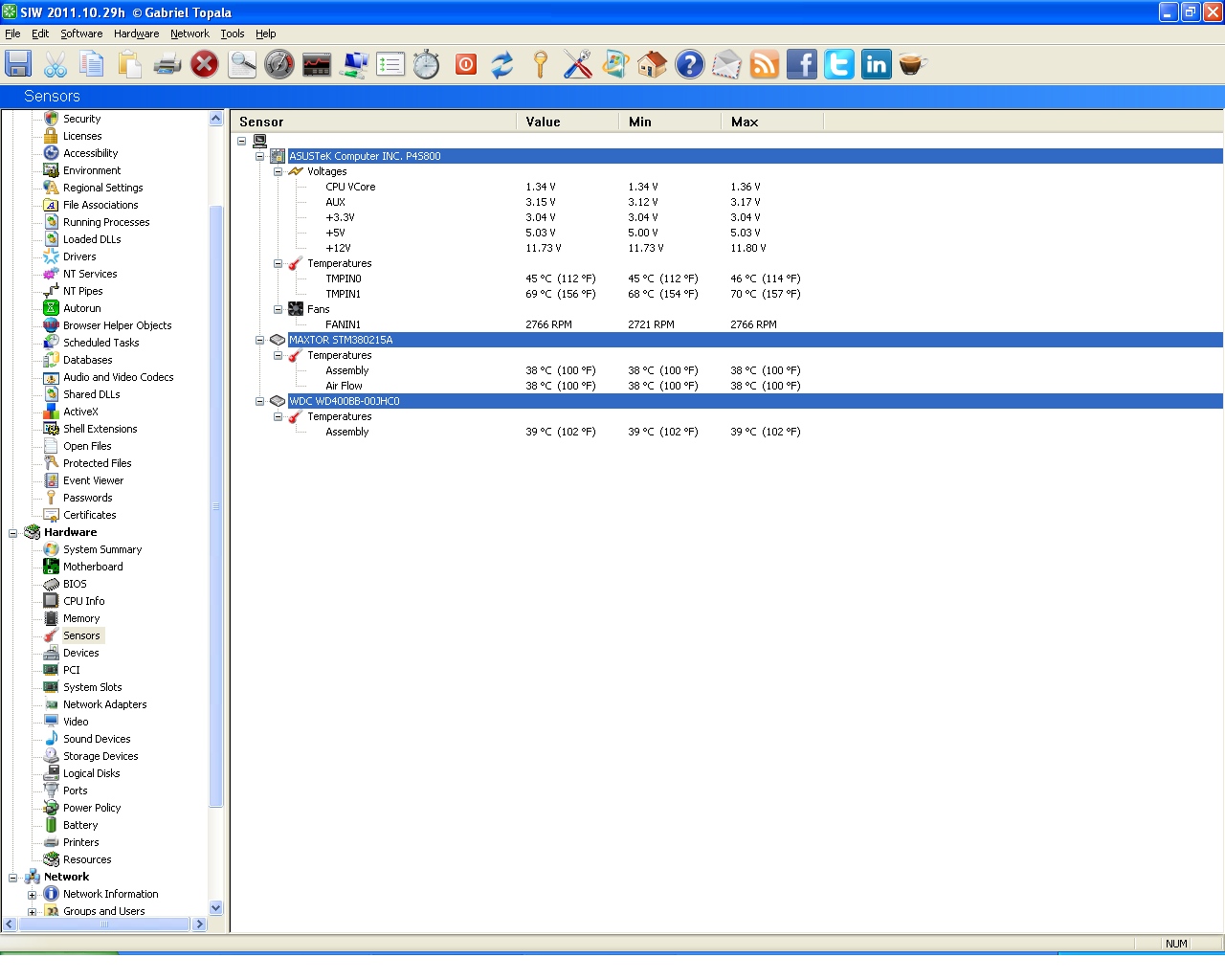Click the checklist toolbar icon

tap(390, 64)
